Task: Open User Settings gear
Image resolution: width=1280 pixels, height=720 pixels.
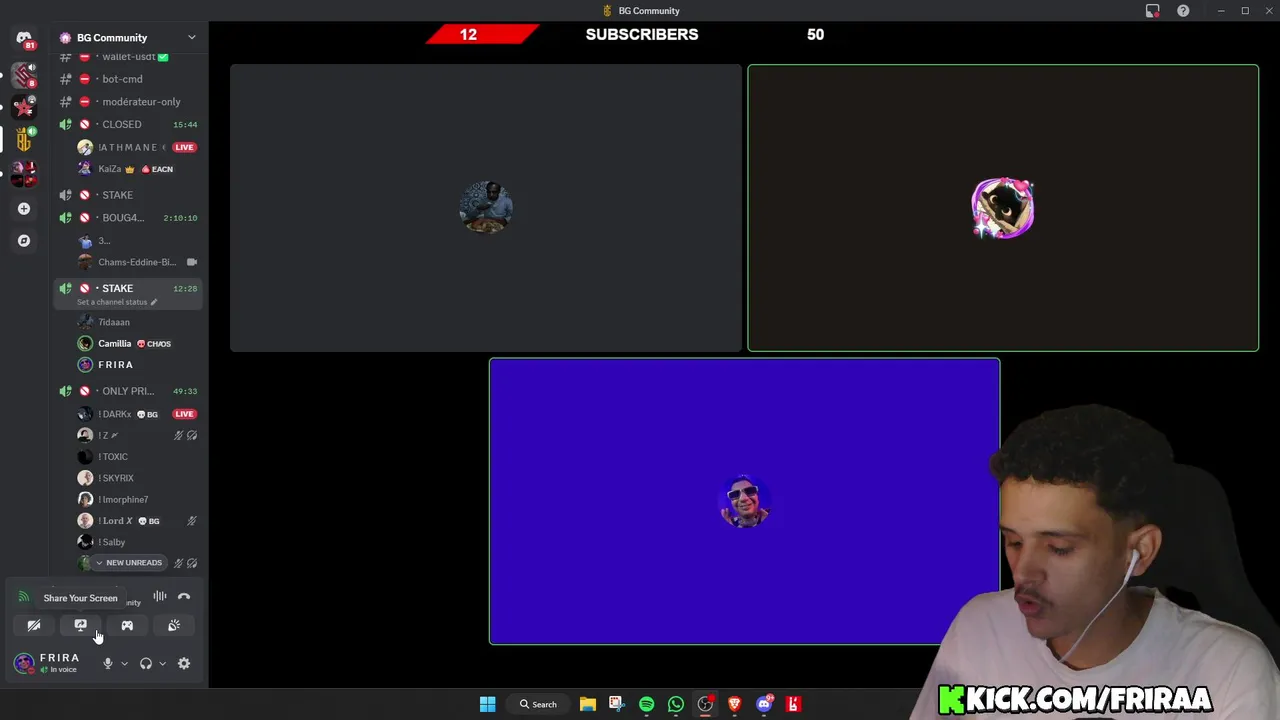Action: (x=184, y=663)
